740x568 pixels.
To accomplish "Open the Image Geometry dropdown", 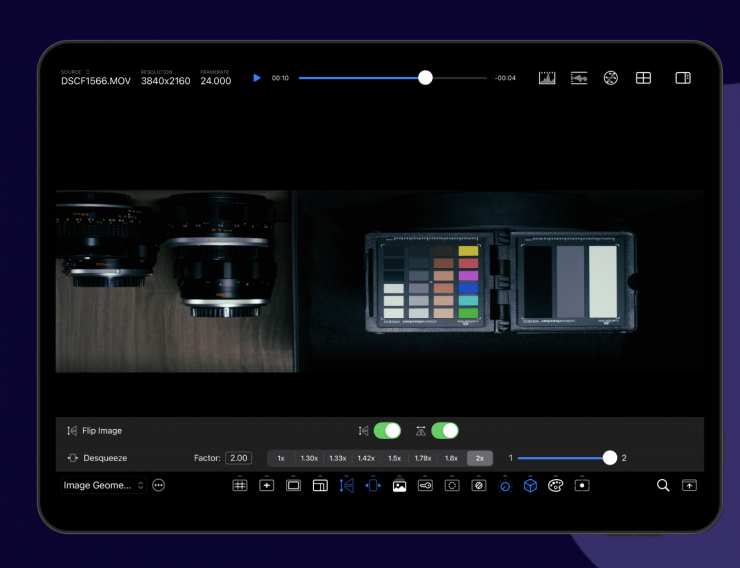I will (104, 485).
